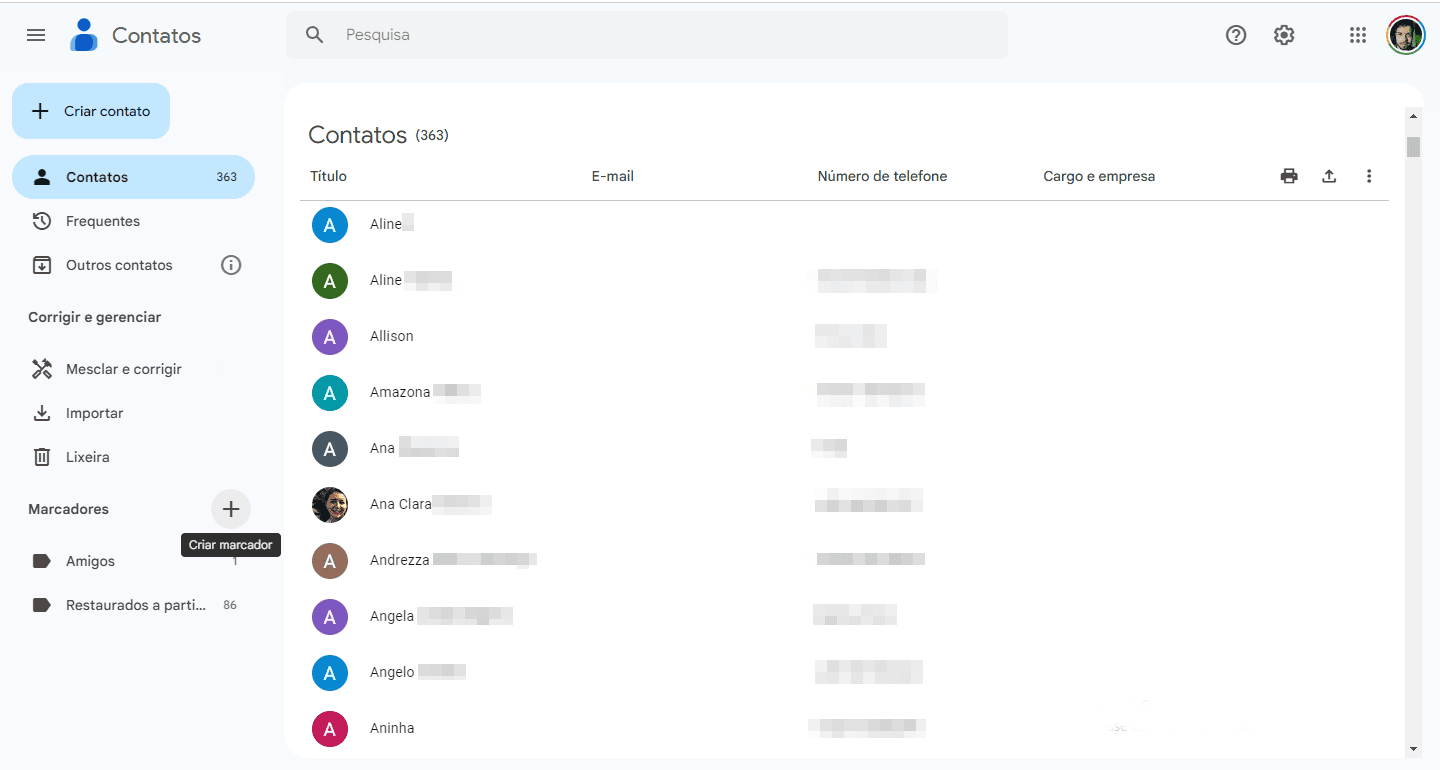
Task: Click the Corrigir e gerenciar heading
Action: 95,317
